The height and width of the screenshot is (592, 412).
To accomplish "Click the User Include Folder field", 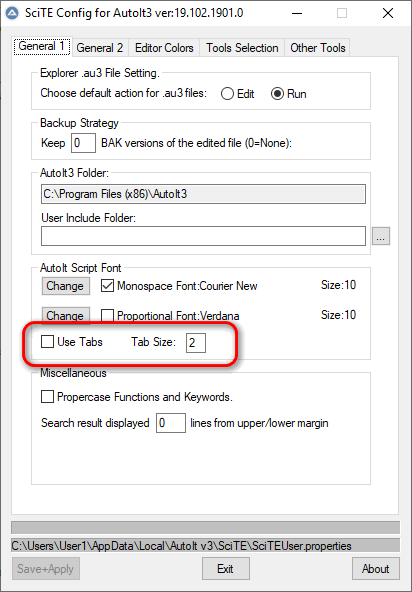I will coord(203,236).
